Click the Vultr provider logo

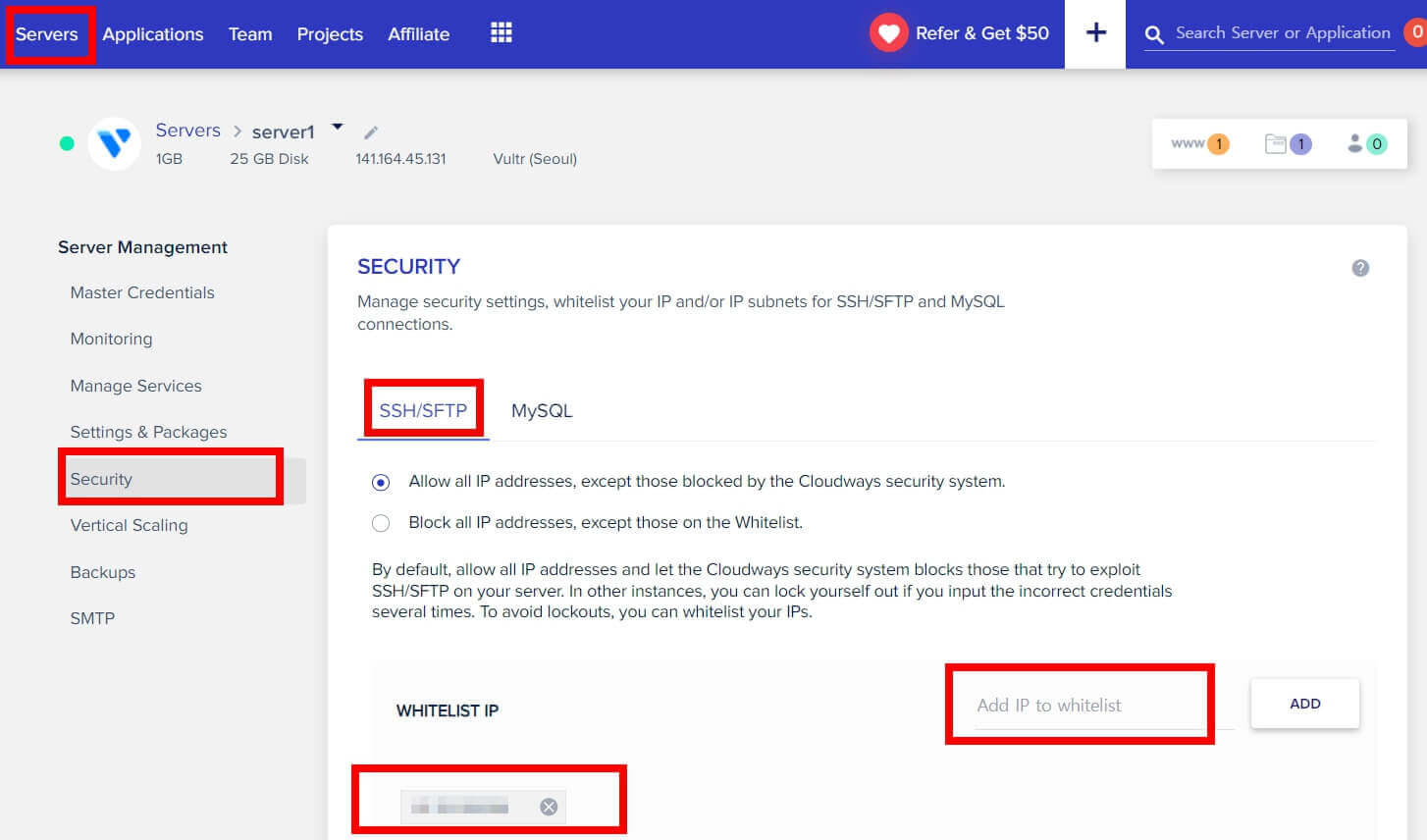(x=115, y=144)
